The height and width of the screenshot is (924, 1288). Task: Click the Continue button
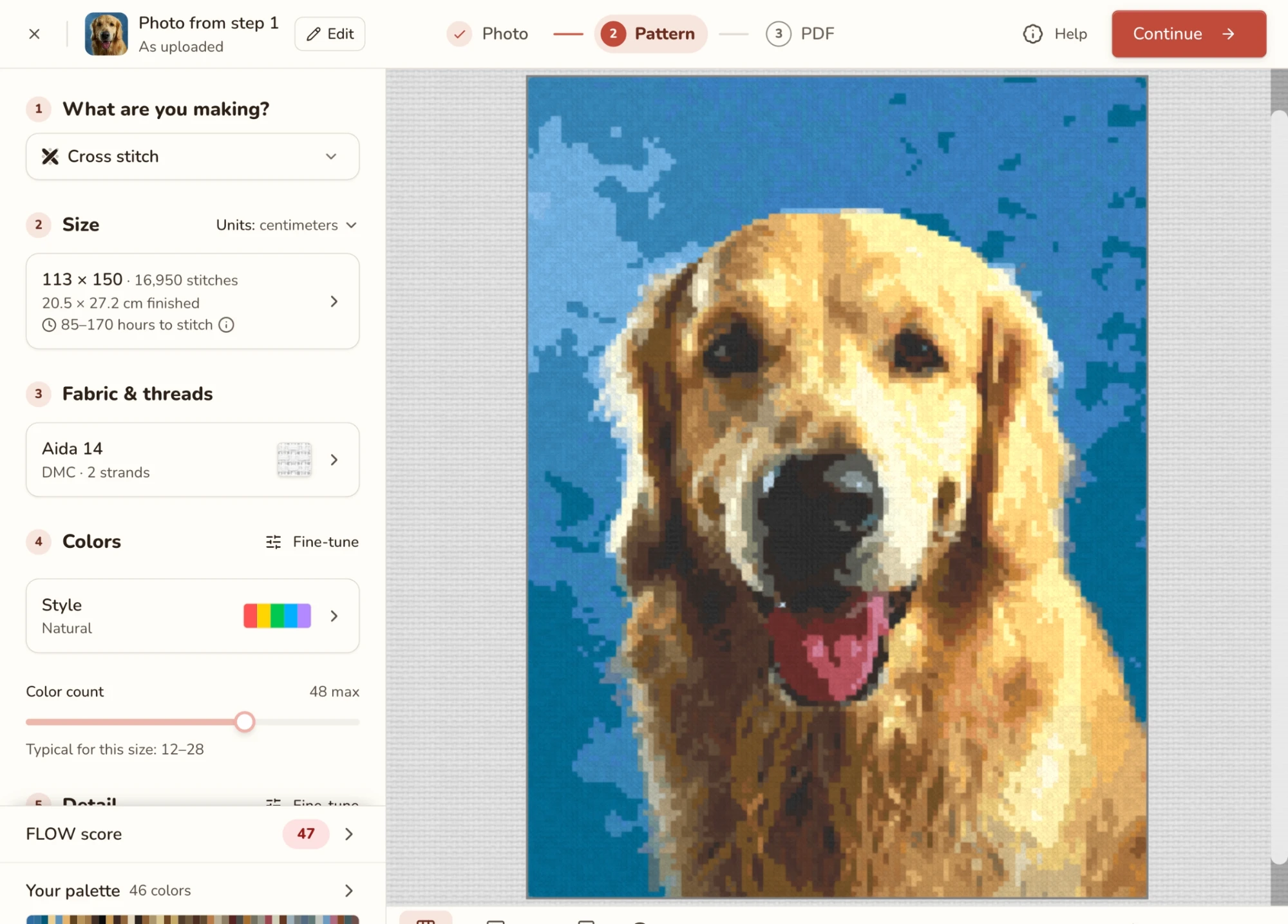1188,34
